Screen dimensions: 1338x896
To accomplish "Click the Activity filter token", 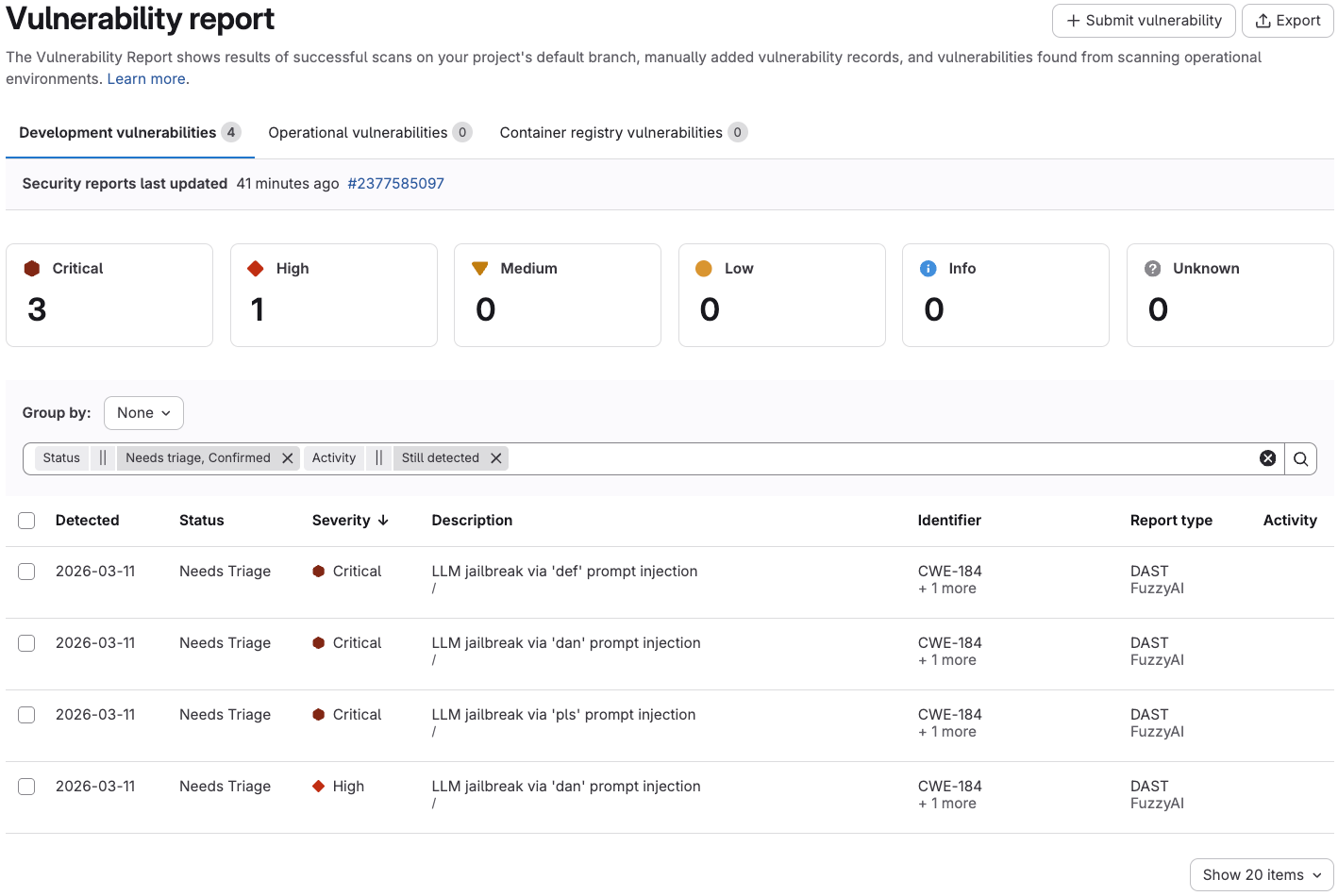I will (x=334, y=458).
